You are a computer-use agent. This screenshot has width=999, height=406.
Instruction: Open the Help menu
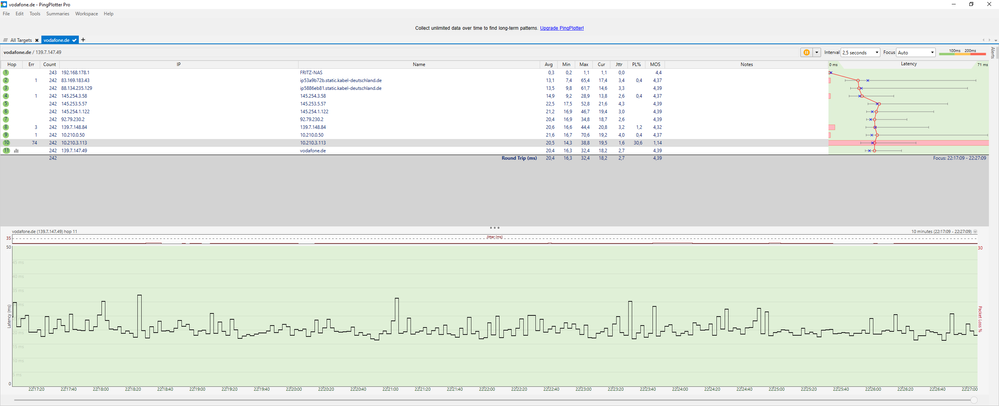[x=109, y=13]
